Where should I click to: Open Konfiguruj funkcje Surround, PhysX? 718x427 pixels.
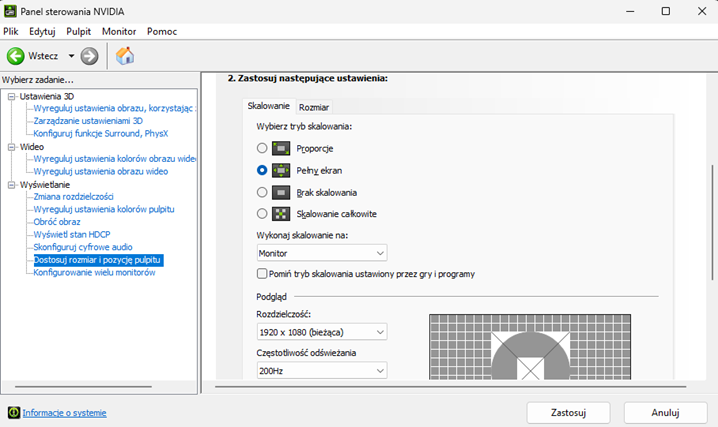pyautogui.click(x=101, y=134)
